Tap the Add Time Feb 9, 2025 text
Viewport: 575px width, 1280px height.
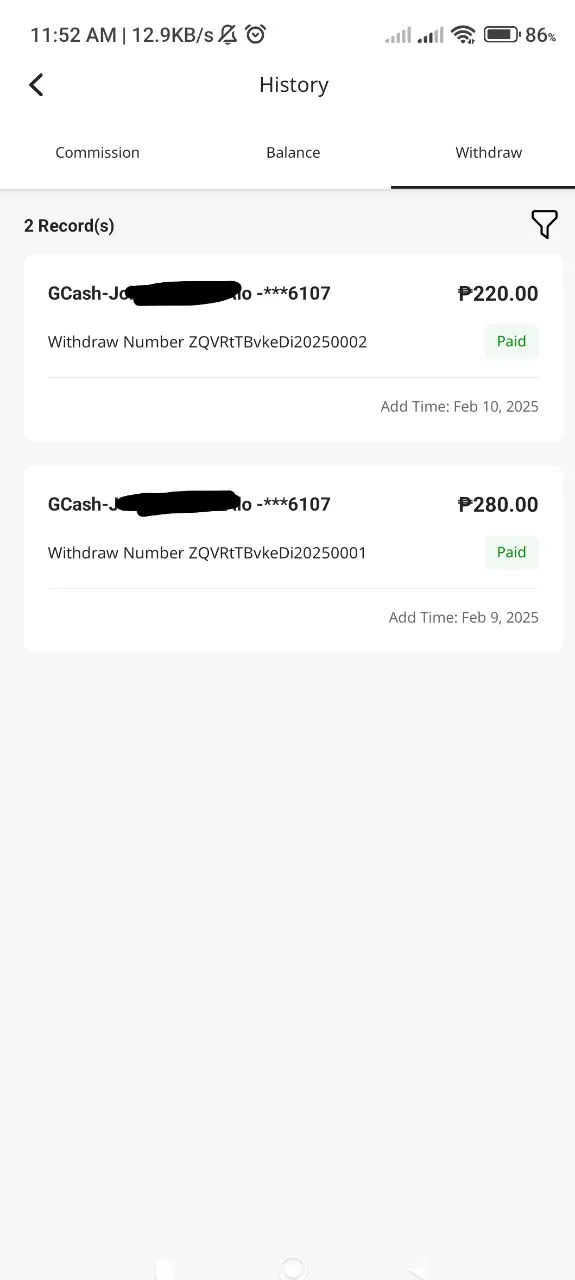[463, 617]
